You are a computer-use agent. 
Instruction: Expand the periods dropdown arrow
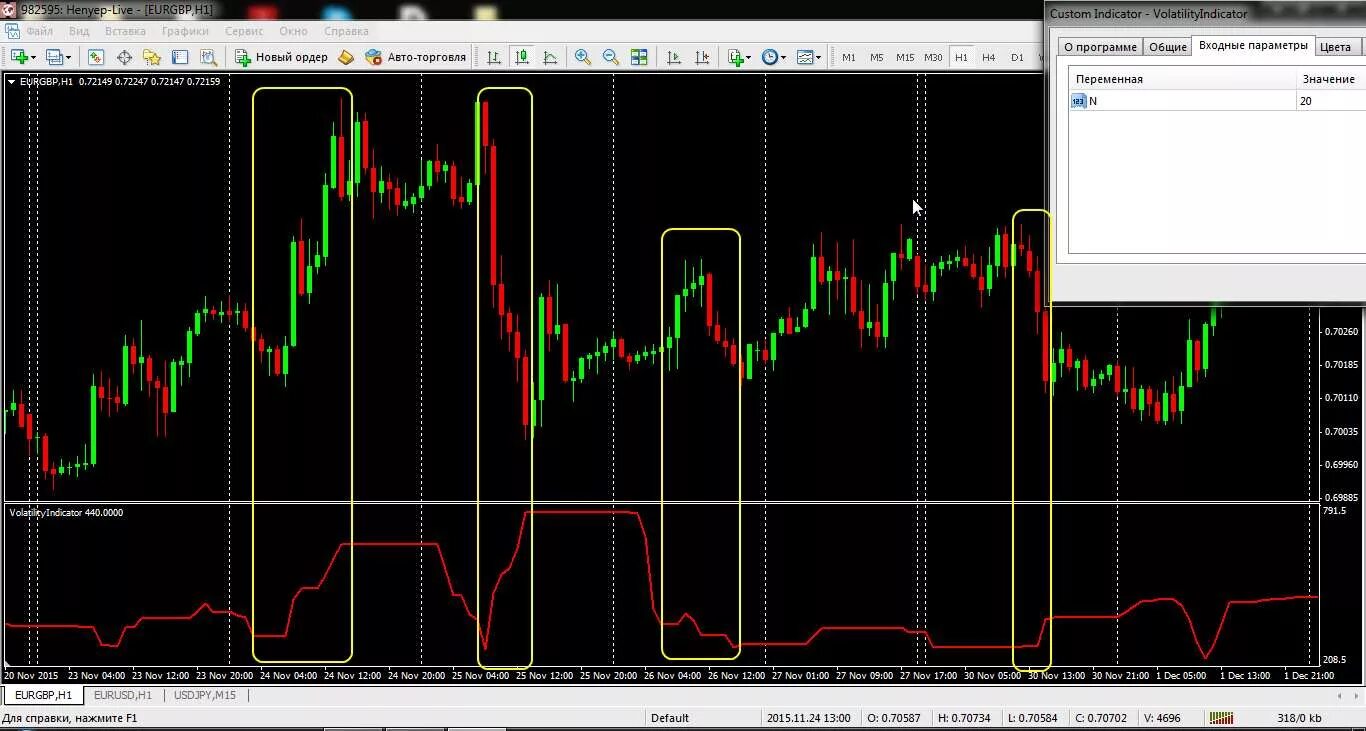click(x=783, y=58)
